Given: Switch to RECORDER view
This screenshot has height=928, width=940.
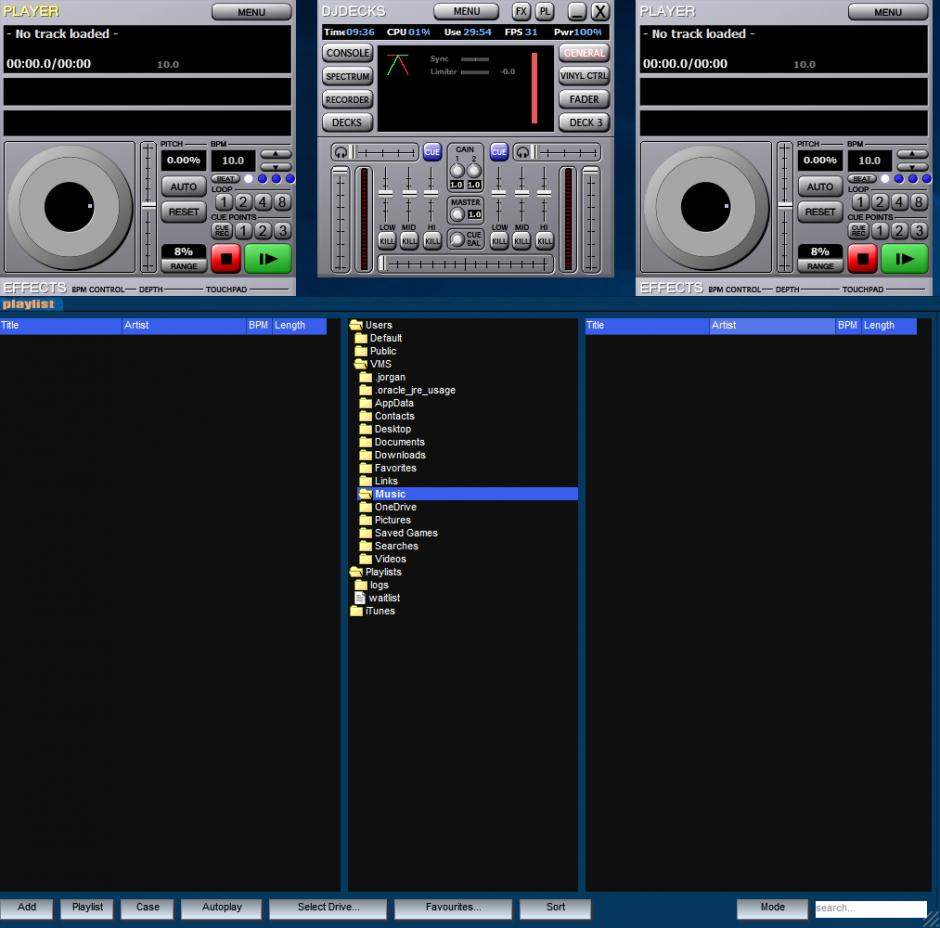Looking at the screenshot, I should [348, 100].
